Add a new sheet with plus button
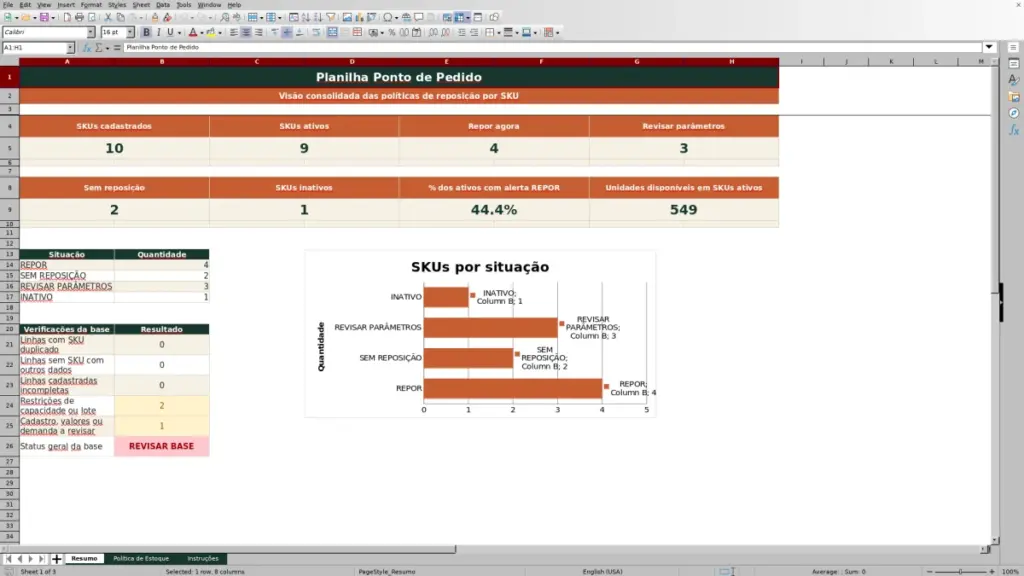Screen dimensions: 1024x576 point(56,559)
